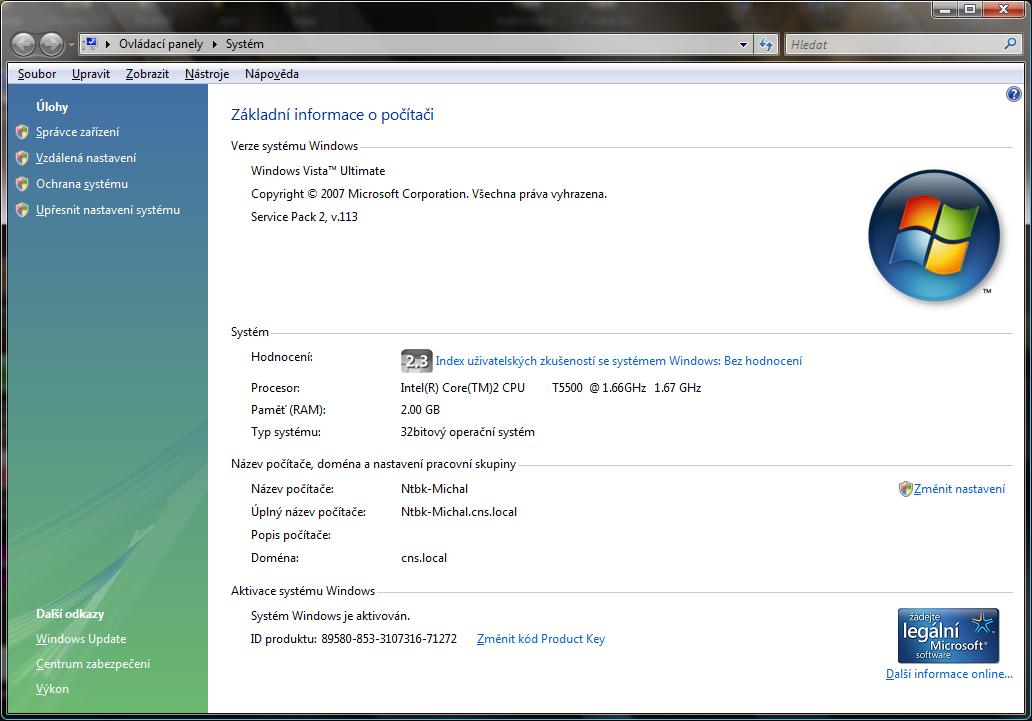Viewport: 1032px width, 721px height.
Task: Refresh the page with the refresh icon
Action: click(766, 44)
